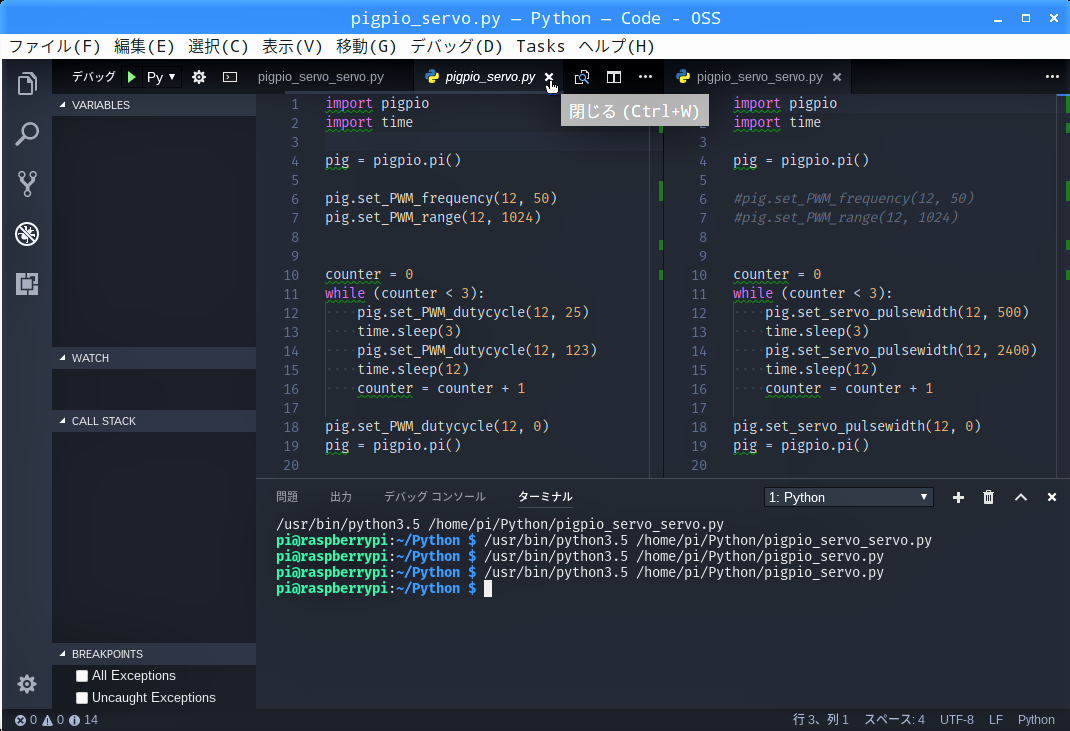Minimize the Code - OSS window
Viewport: 1070px width, 731px height.
(x=998, y=18)
